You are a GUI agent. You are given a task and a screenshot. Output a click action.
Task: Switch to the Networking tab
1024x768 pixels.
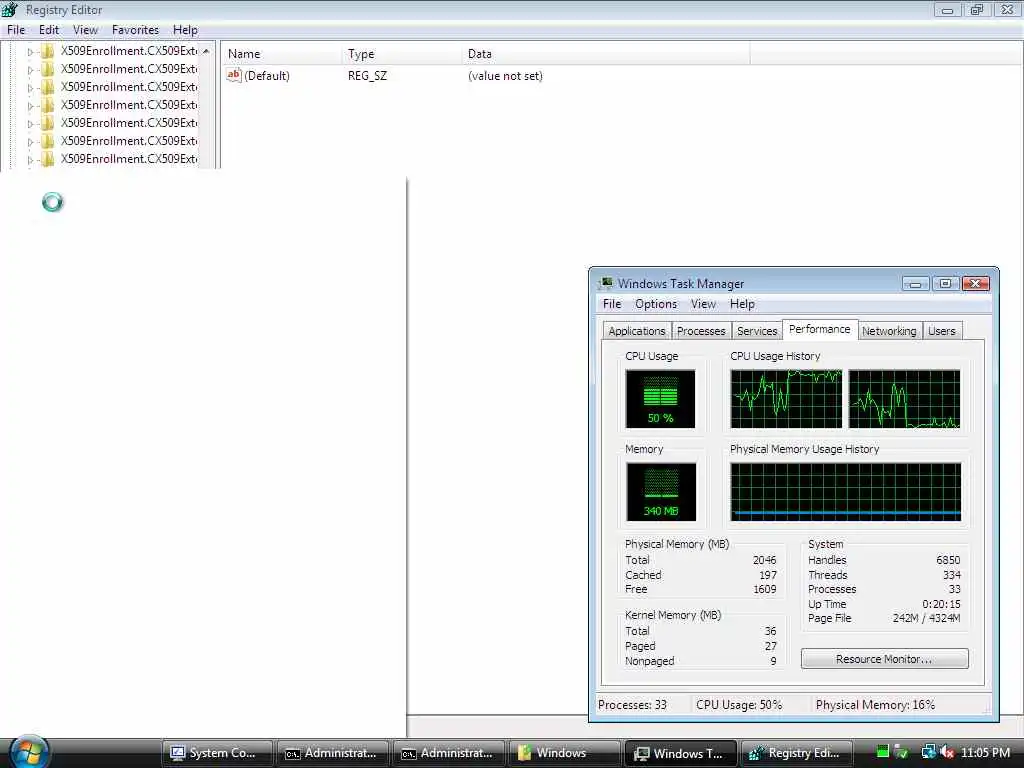click(889, 331)
